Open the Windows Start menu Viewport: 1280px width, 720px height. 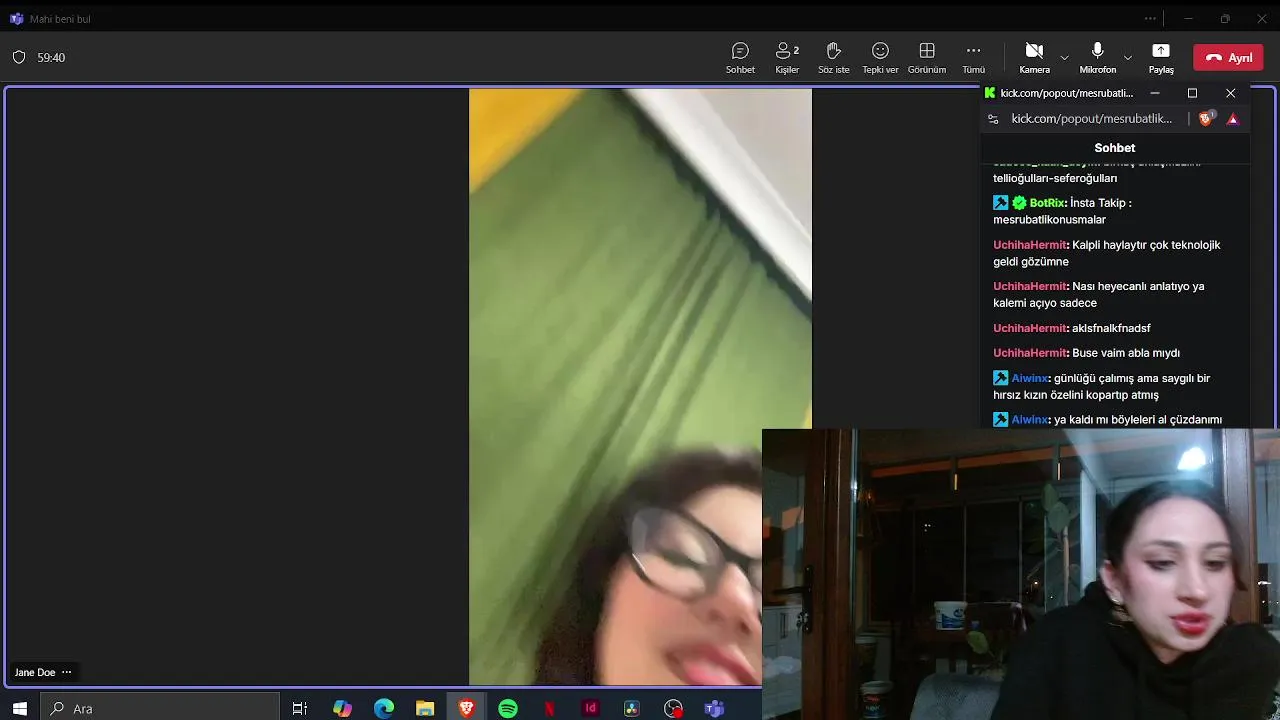coord(19,708)
